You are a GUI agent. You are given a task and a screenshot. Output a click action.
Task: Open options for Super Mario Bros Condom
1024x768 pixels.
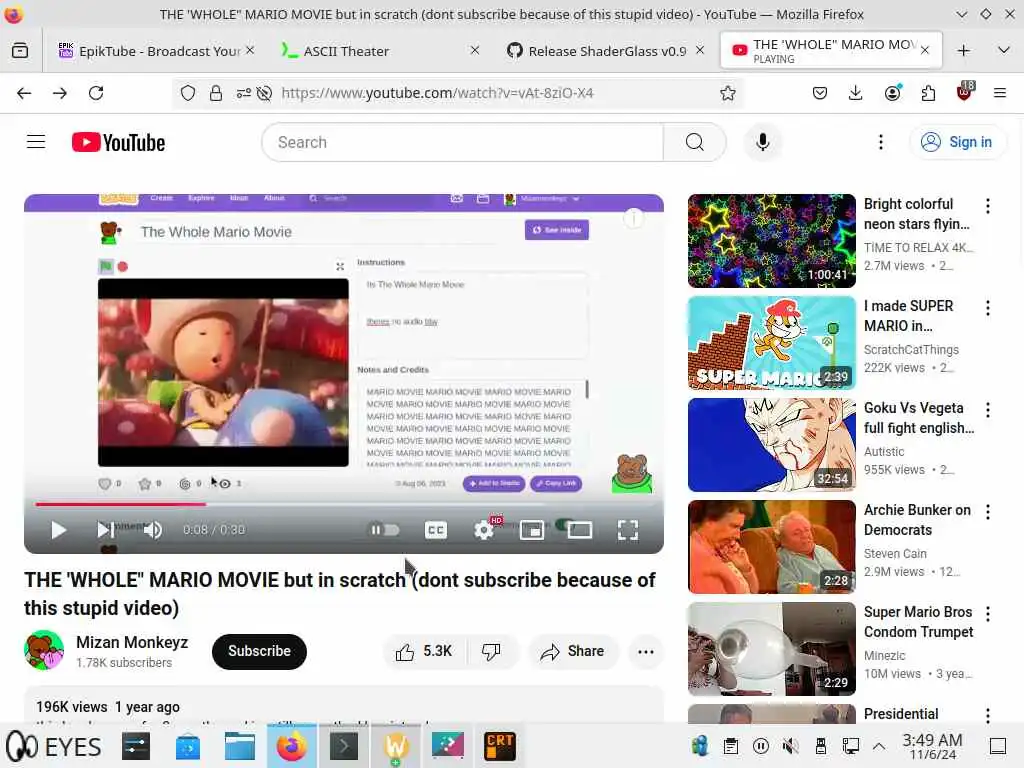[987, 614]
